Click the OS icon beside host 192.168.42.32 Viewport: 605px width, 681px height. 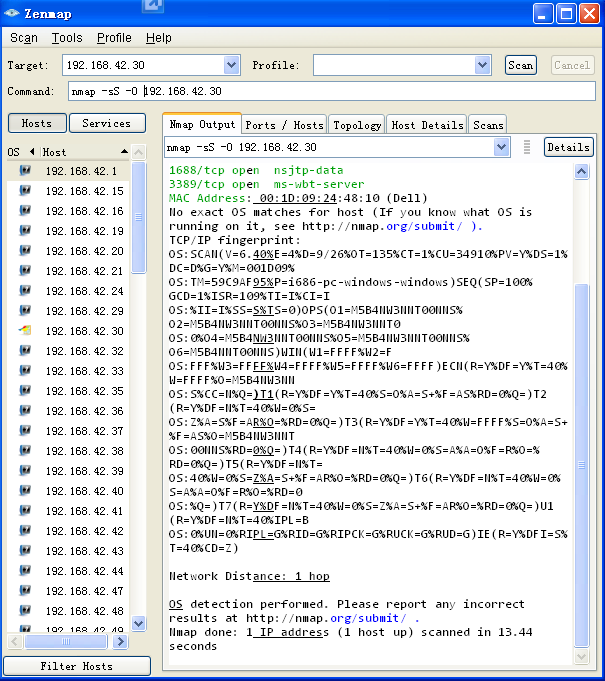pos(25,350)
